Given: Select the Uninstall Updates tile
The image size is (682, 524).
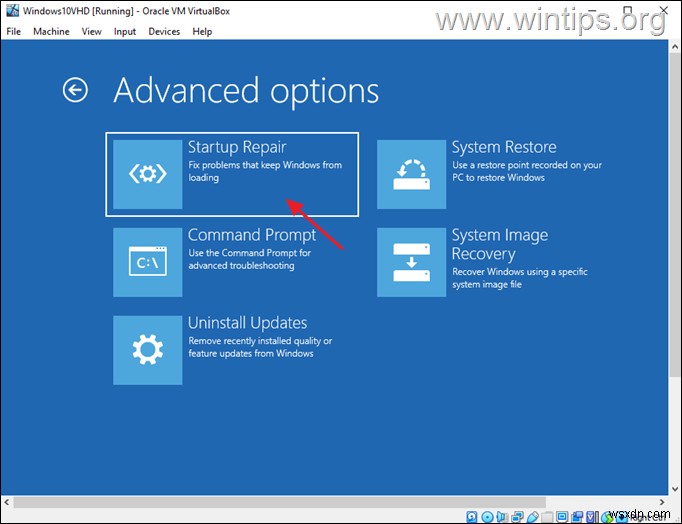Looking at the screenshot, I should click(232, 350).
